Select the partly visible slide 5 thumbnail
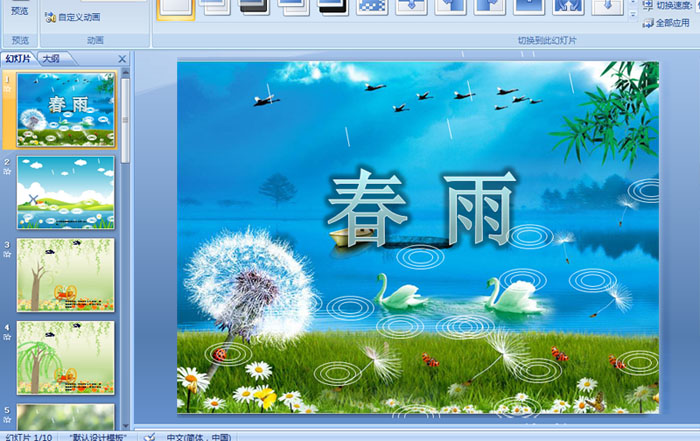 [66, 417]
